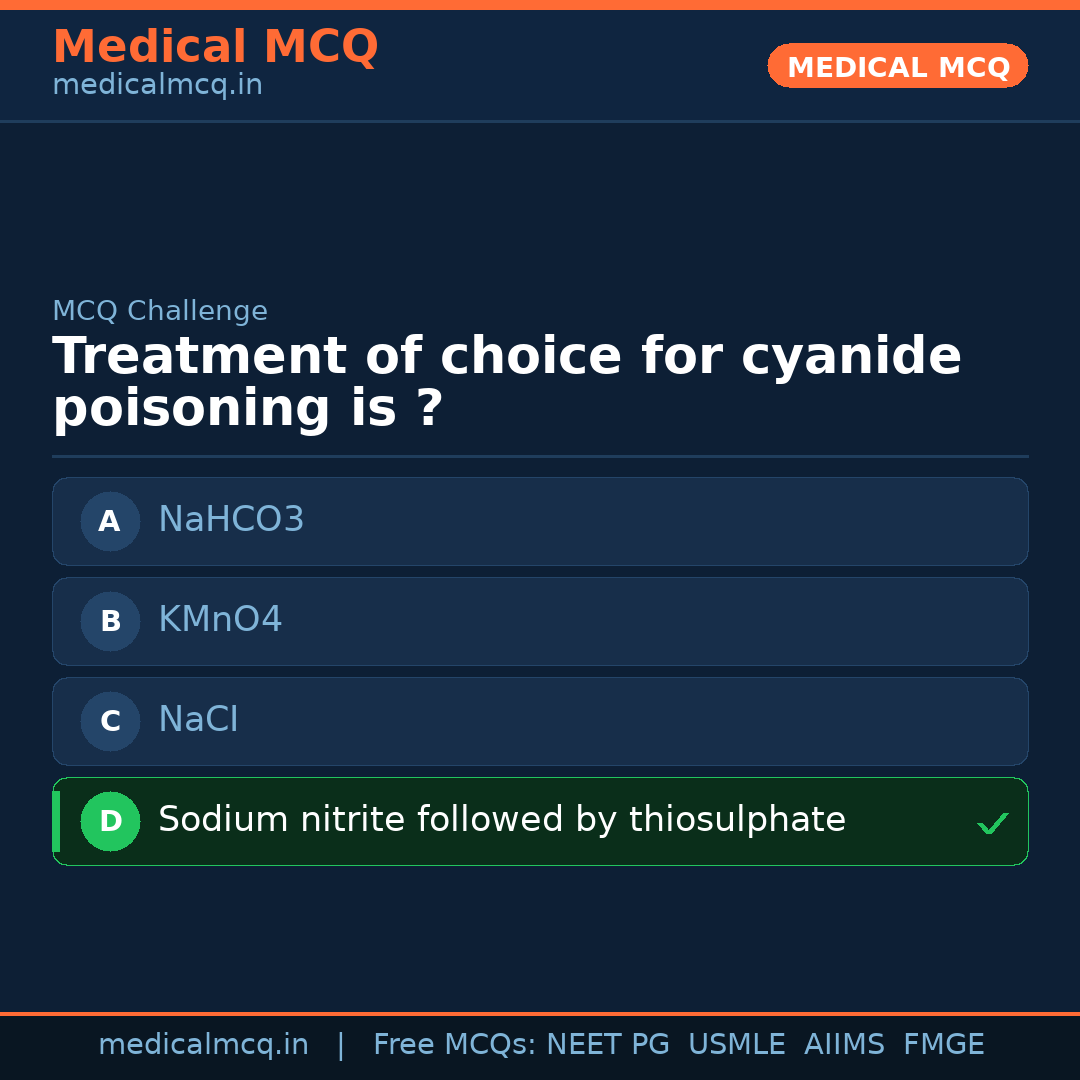Select the KMnO4 answer option

pyautogui.click(x=540, y=621)
